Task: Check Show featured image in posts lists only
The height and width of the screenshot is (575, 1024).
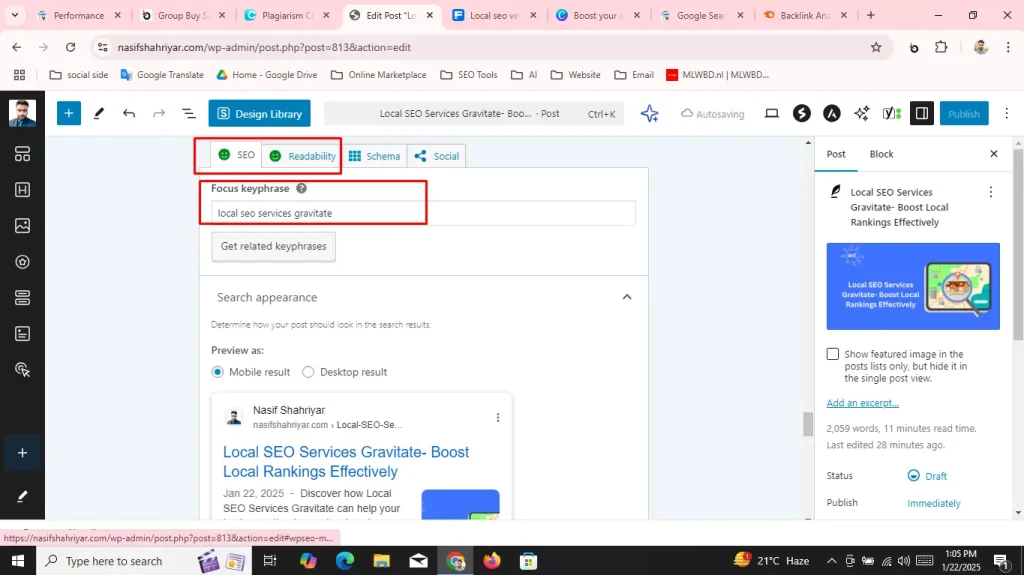Action: tap(833, 354)
